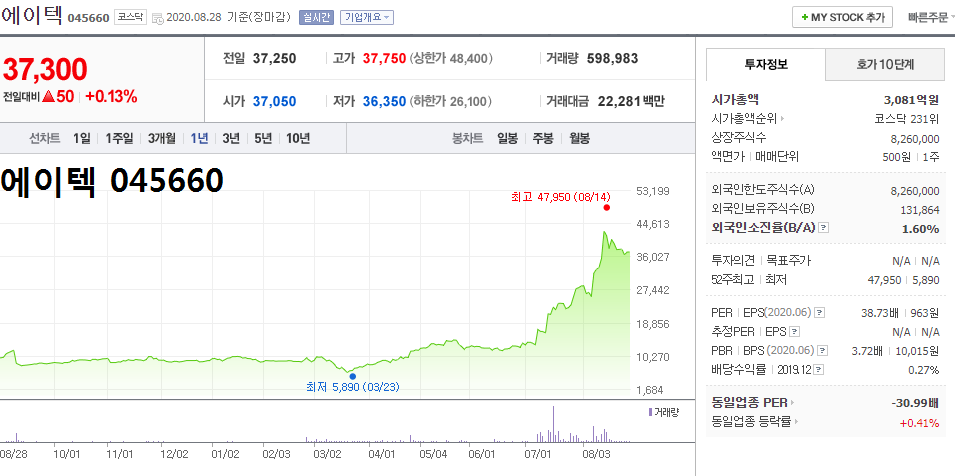Click the 시가총액 value 3,081억원

click(911, 99)
